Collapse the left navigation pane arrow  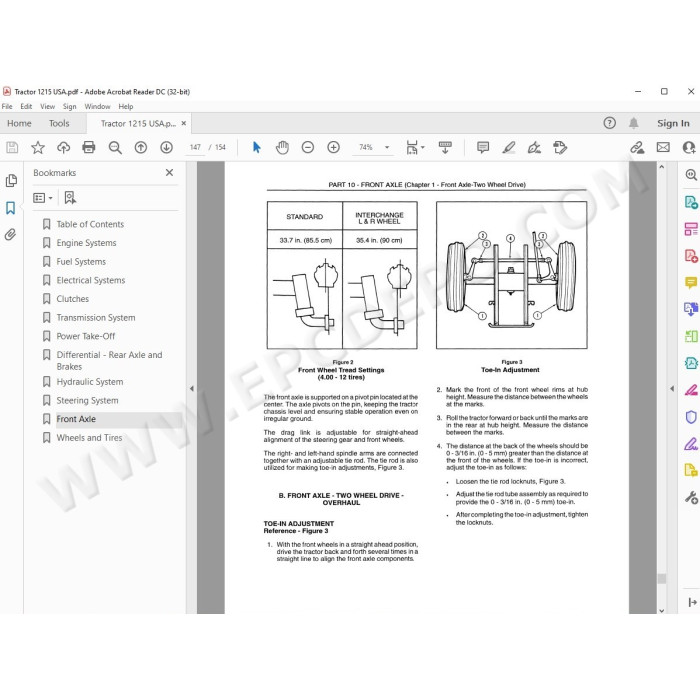tap(192, 389)
